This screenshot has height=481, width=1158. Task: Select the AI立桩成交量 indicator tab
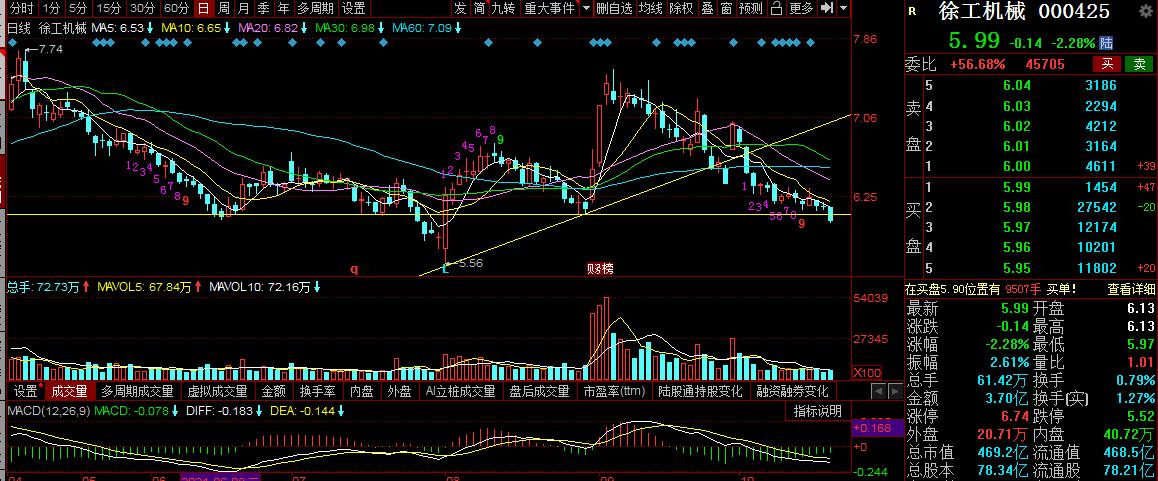click(460, 391)
